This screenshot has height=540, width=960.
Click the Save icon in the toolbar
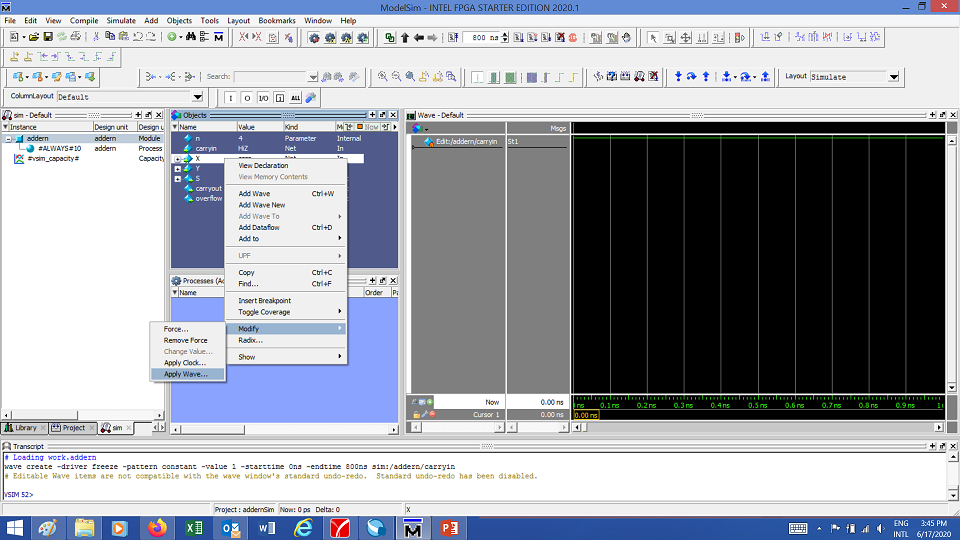[x=47, y=37]
